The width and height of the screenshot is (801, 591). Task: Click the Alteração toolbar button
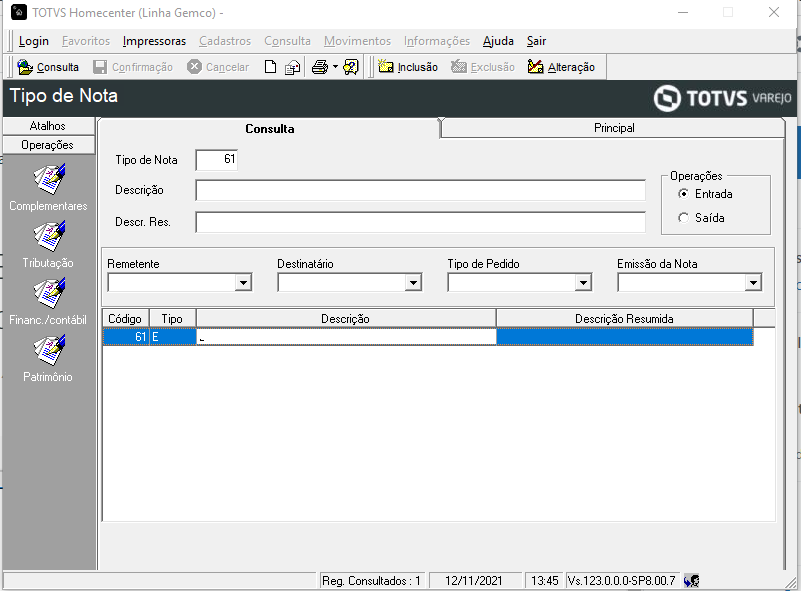pos(561,67)
